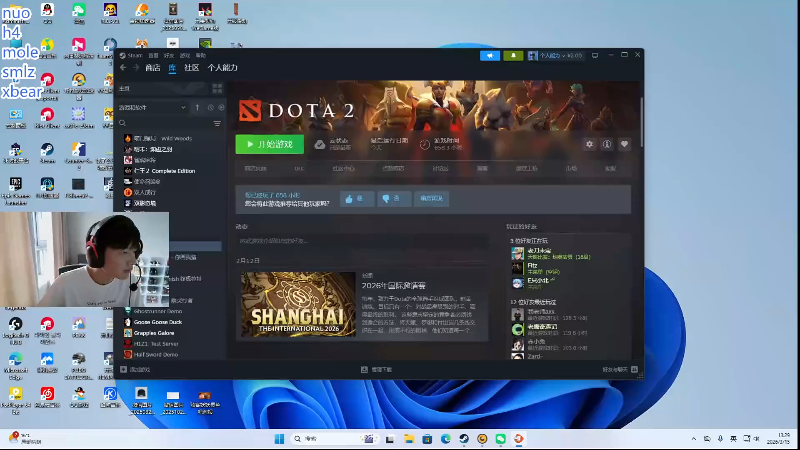Click the green Play Dota 2 button
Screen dimensions: 800x450
tap(269, 144)
